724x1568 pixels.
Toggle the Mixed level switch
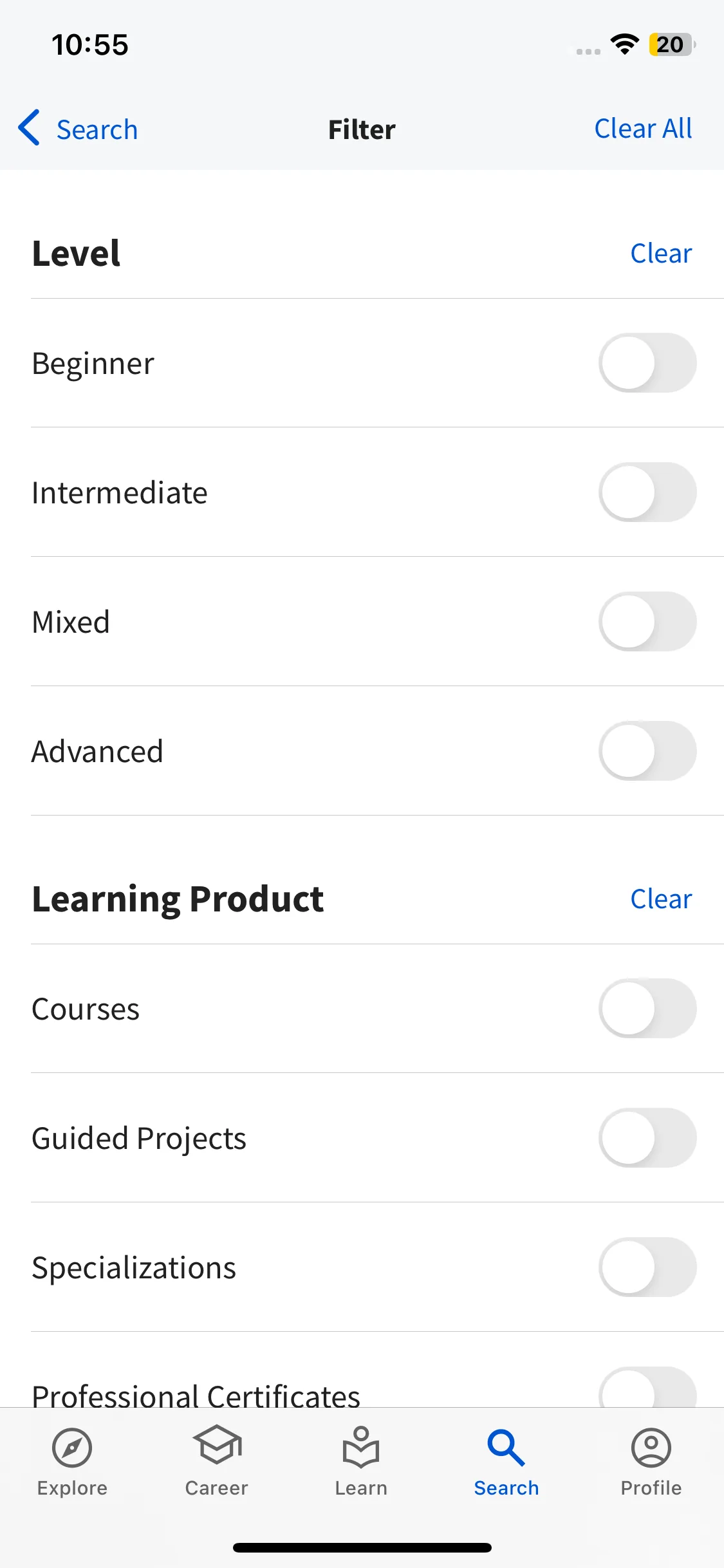click(647, 622)
